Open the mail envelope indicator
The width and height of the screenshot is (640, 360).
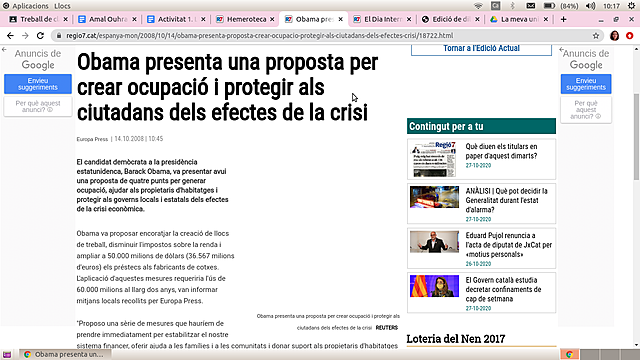pyautogui.click(x=531, y=6)
